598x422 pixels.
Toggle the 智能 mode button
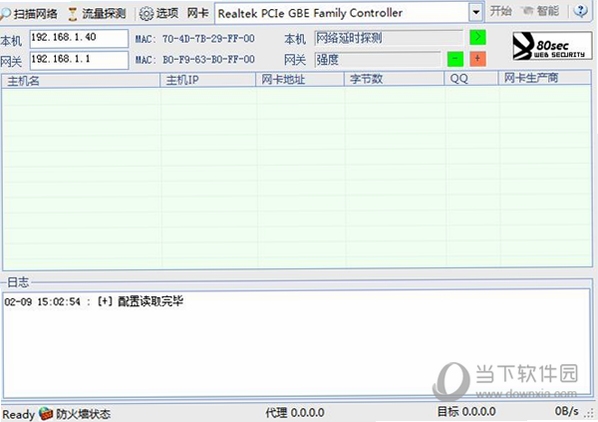point(540,11)
